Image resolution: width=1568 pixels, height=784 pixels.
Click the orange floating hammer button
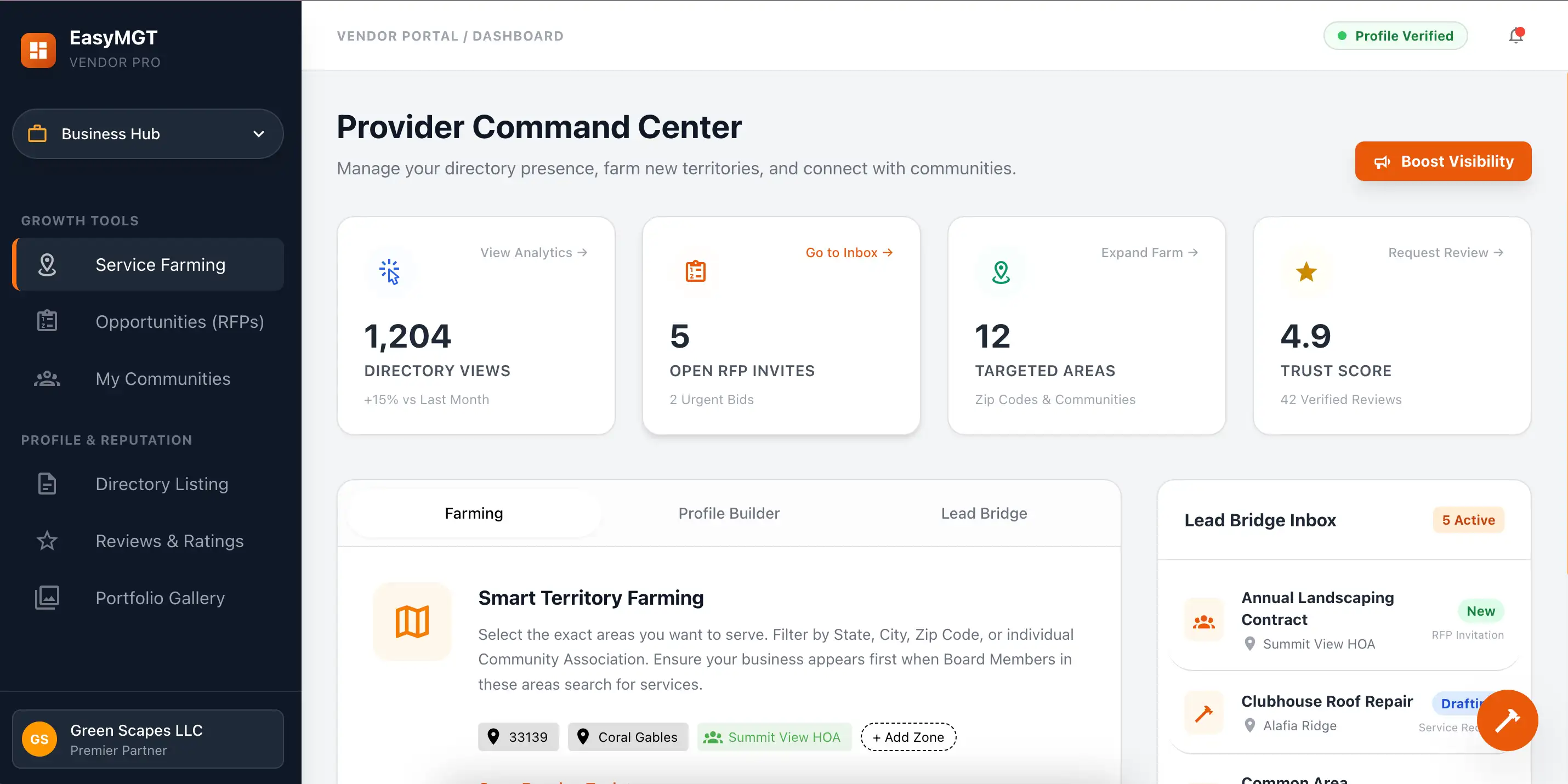coord(1507,720)
